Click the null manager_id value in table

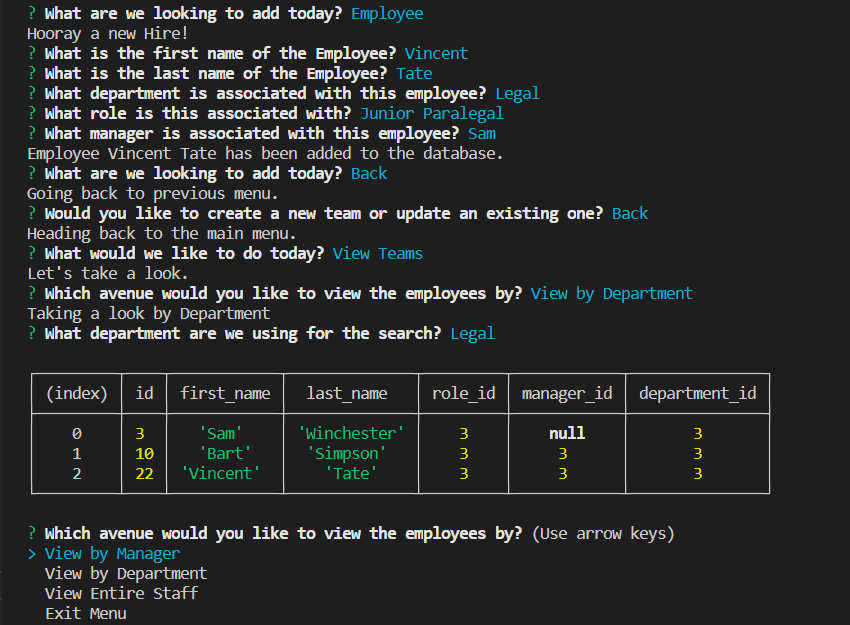point(566,432)
